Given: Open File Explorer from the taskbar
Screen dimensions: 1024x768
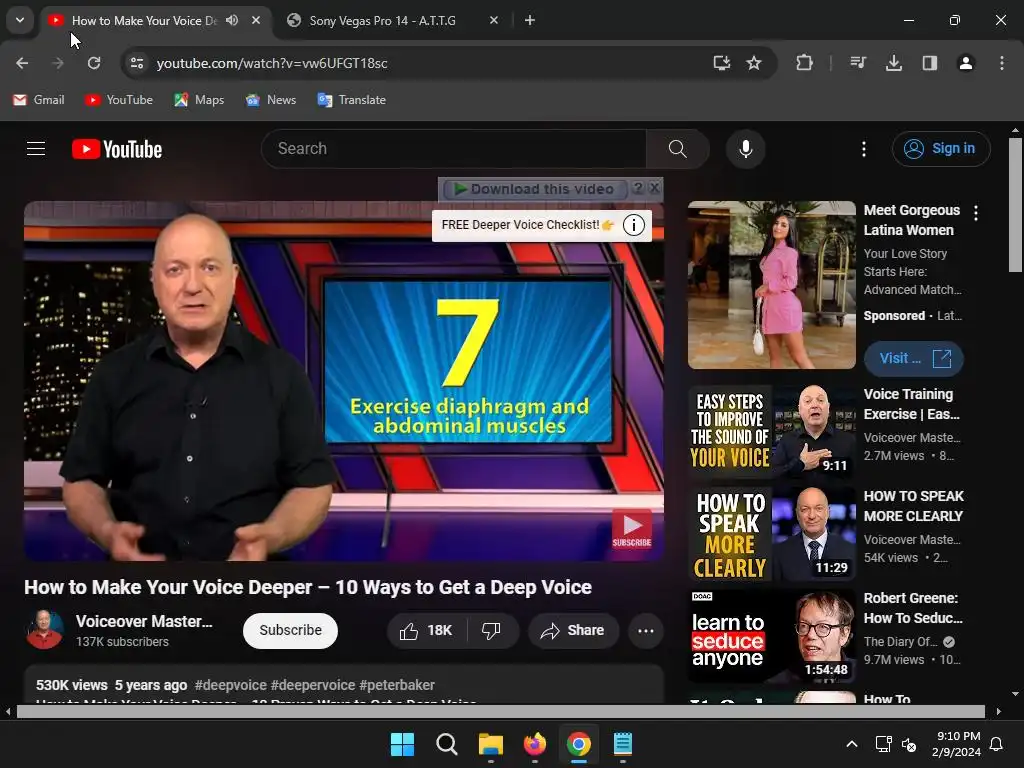Looking at the screenshot, I should click(490, 744).
